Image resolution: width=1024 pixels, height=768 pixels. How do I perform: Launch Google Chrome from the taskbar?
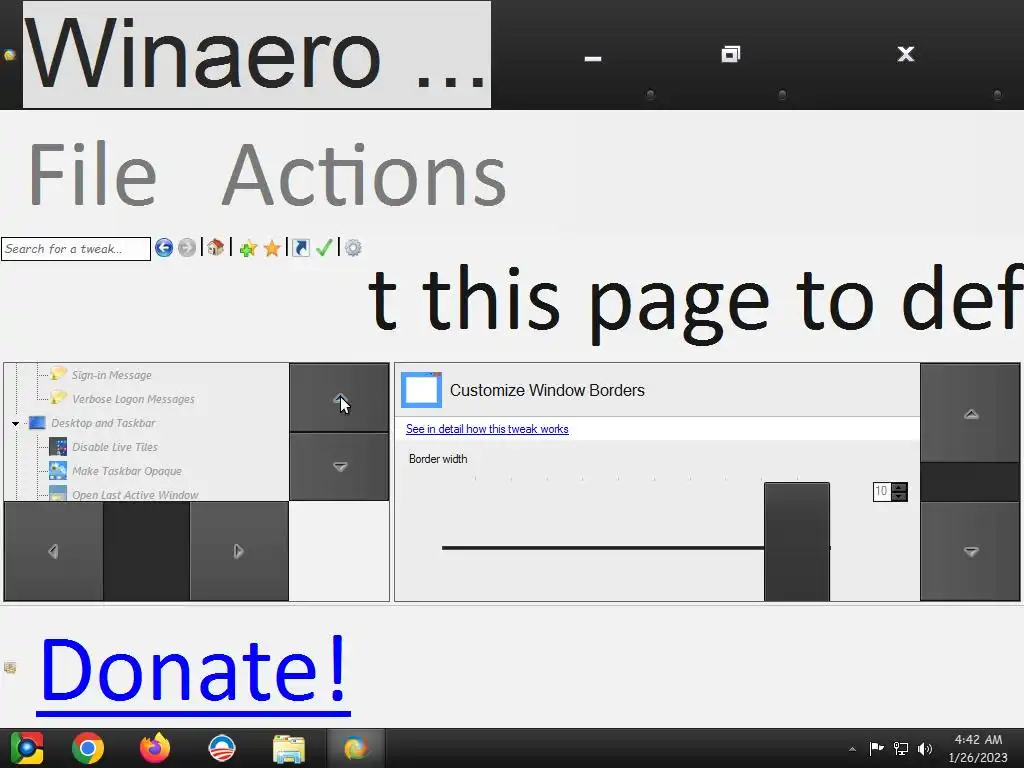coord(88,748)
